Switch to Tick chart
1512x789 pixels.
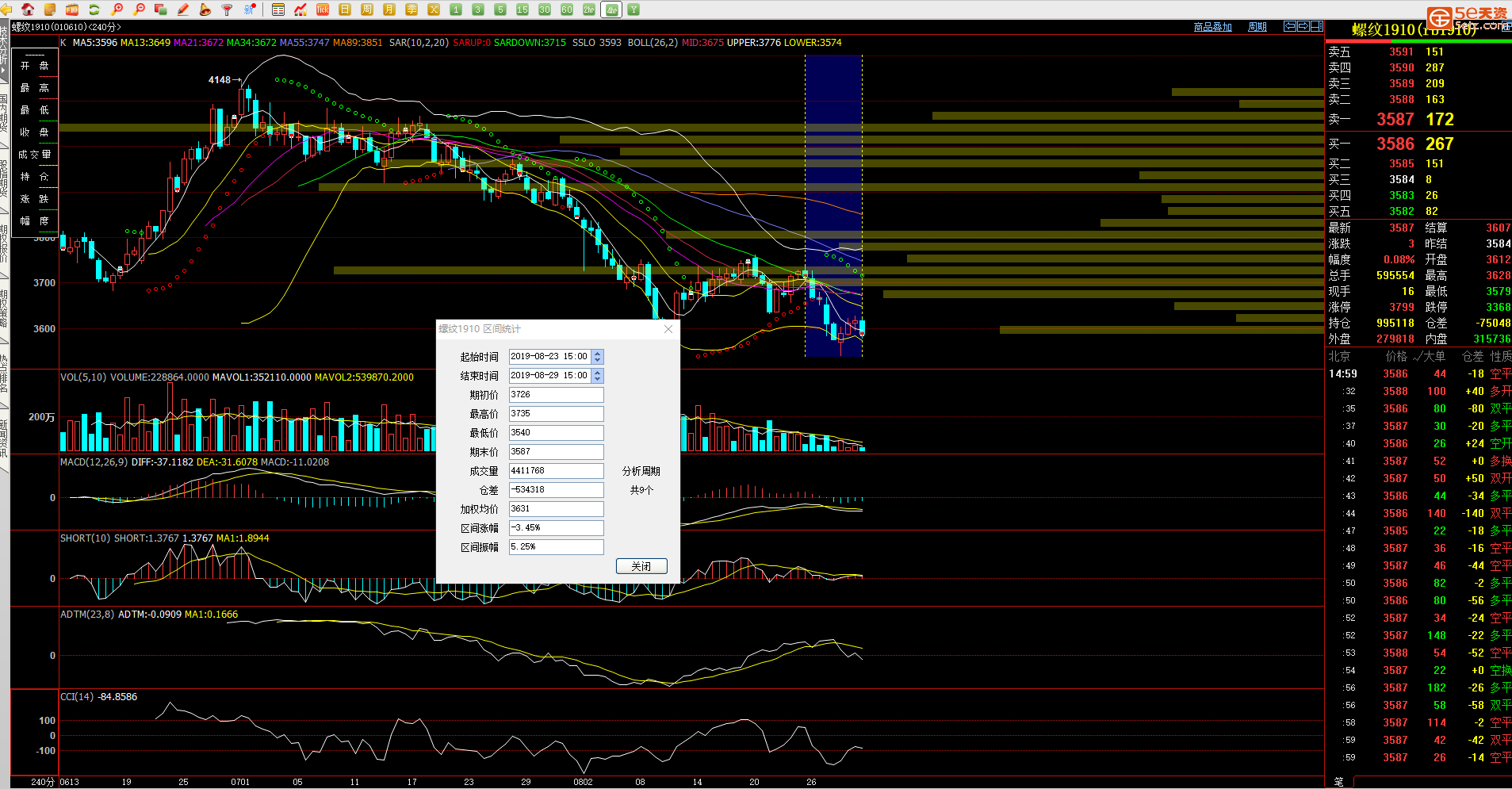(323, 10)
